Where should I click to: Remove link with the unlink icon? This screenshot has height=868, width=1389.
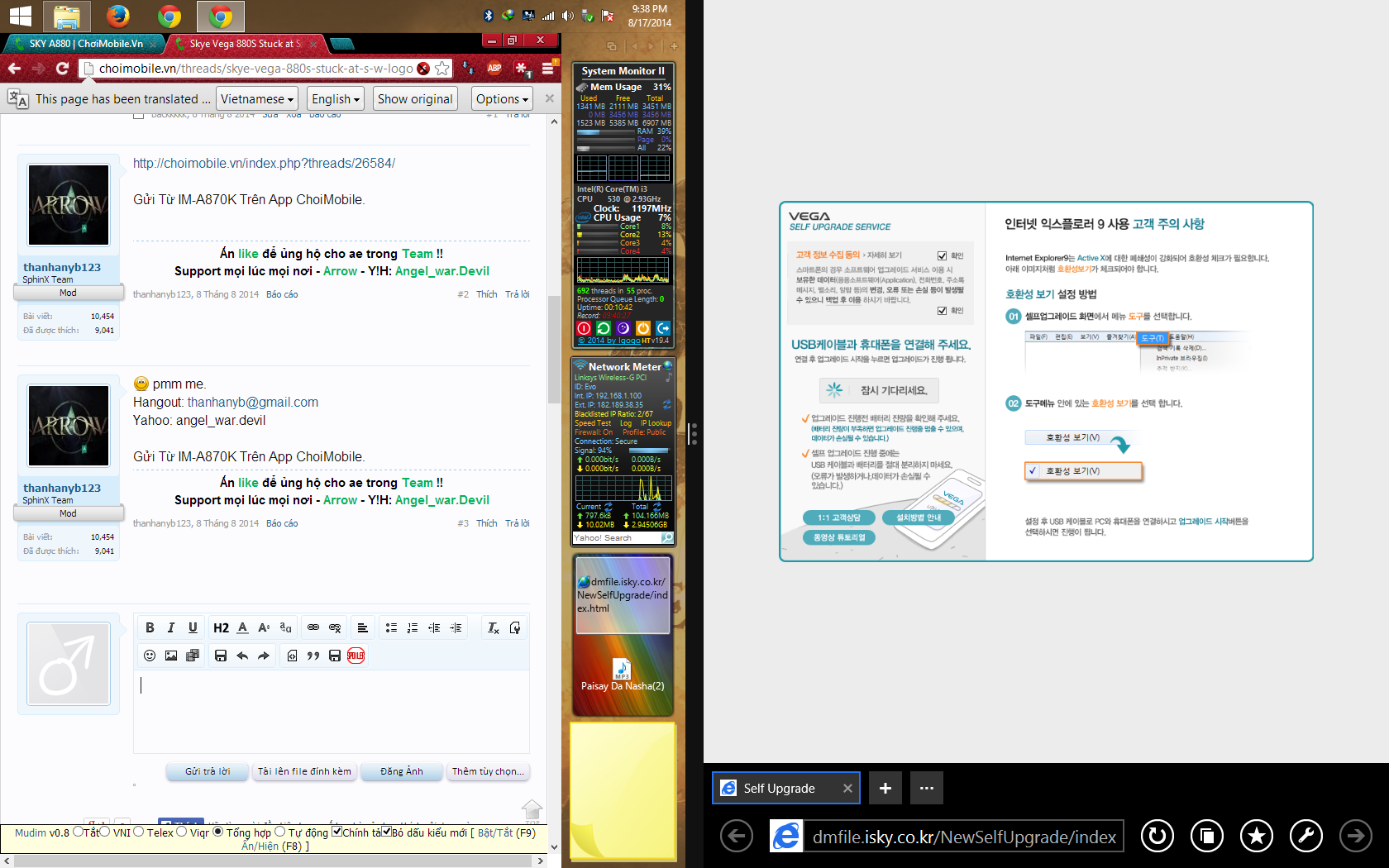pyautogui.click(x=335, y=628)
